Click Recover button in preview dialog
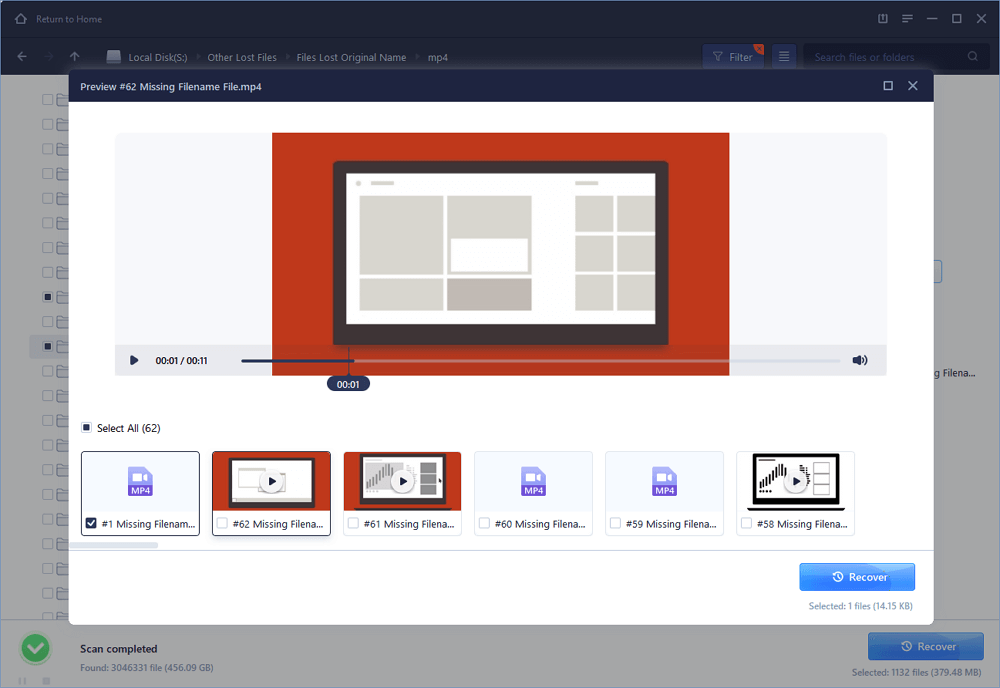Screen dimensions: 1000x688 (857, 577)
